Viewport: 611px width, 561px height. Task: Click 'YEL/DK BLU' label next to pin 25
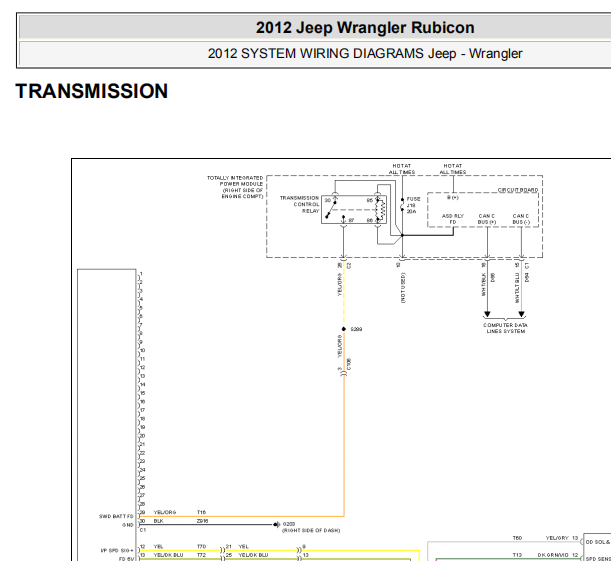click(253, 554)
